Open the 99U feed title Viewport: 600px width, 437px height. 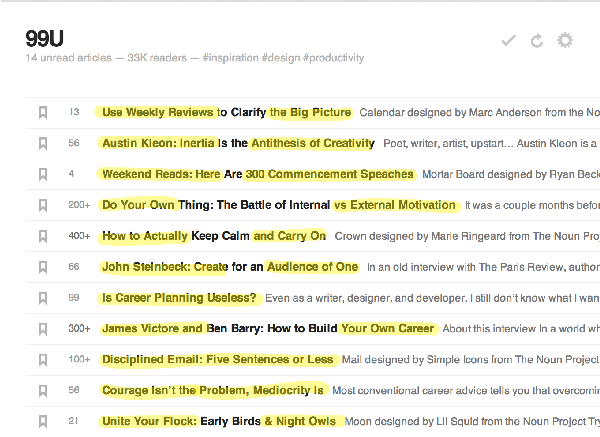point(44,39)
